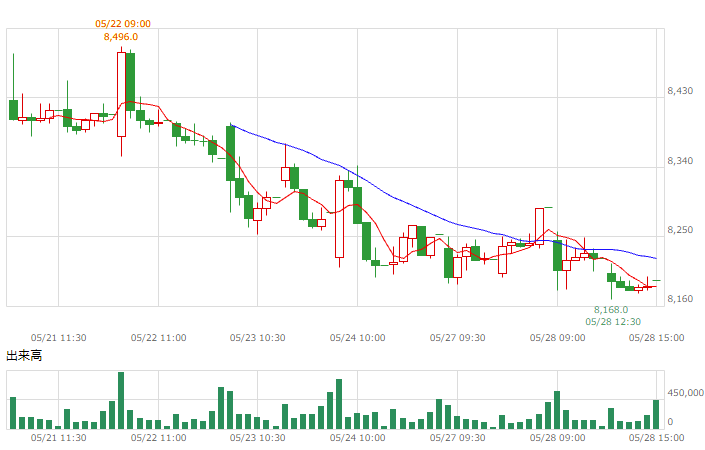Click the 8,340 price axis label

[680, 161]
